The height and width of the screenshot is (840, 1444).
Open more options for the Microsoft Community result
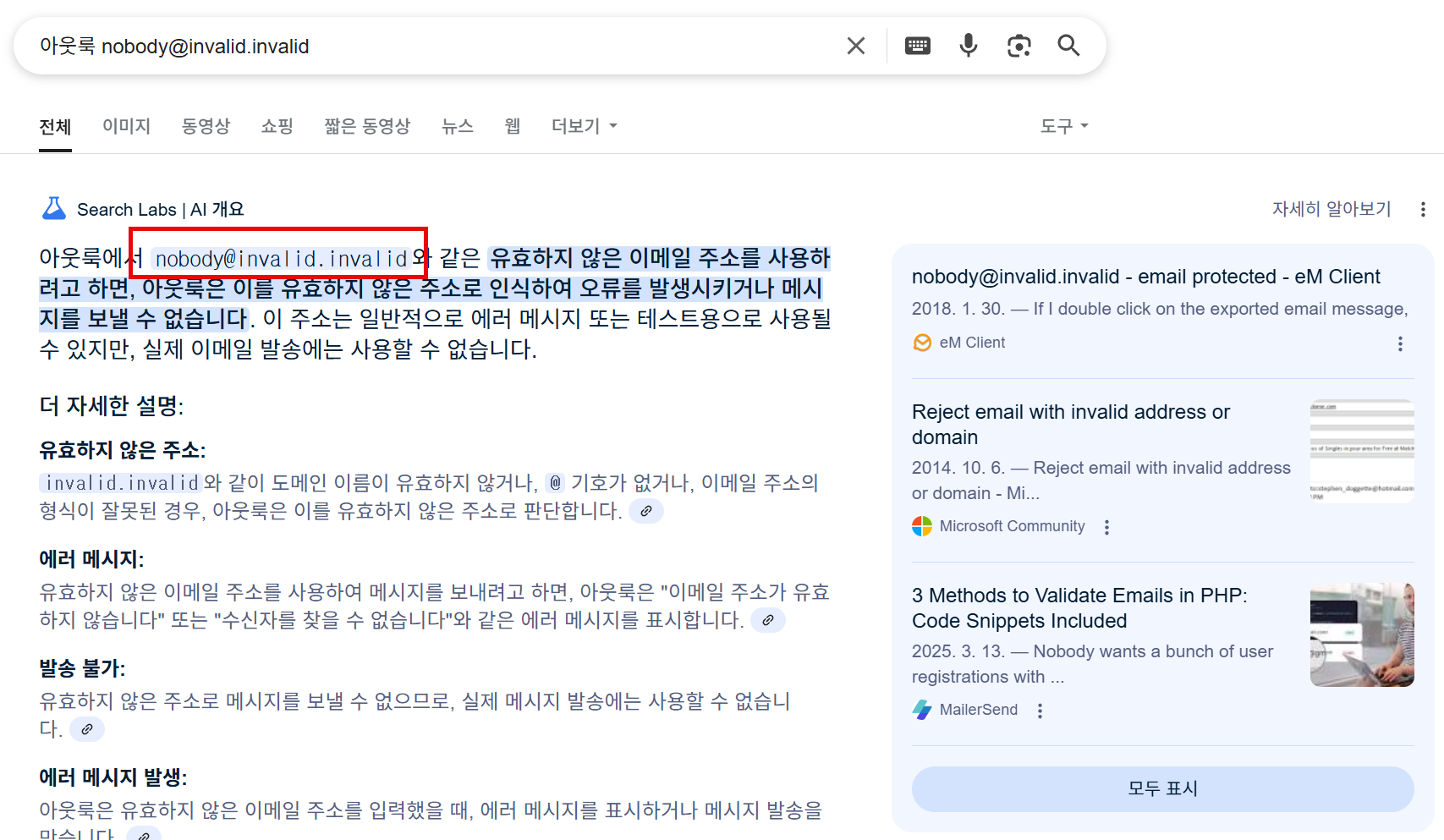pos(1106,527)
